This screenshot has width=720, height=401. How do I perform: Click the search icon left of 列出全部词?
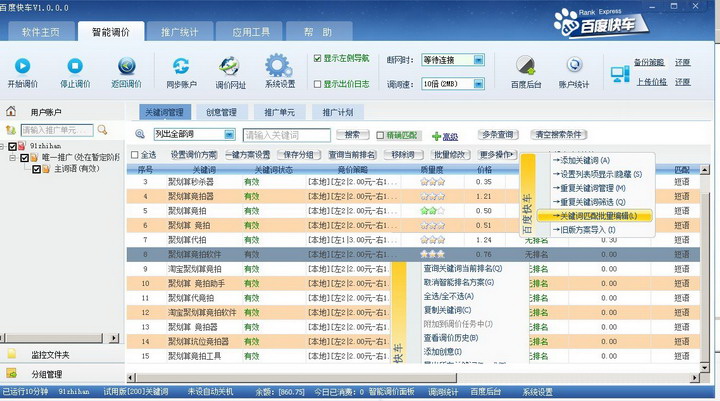pyautogui.click(x=140, y=134)
